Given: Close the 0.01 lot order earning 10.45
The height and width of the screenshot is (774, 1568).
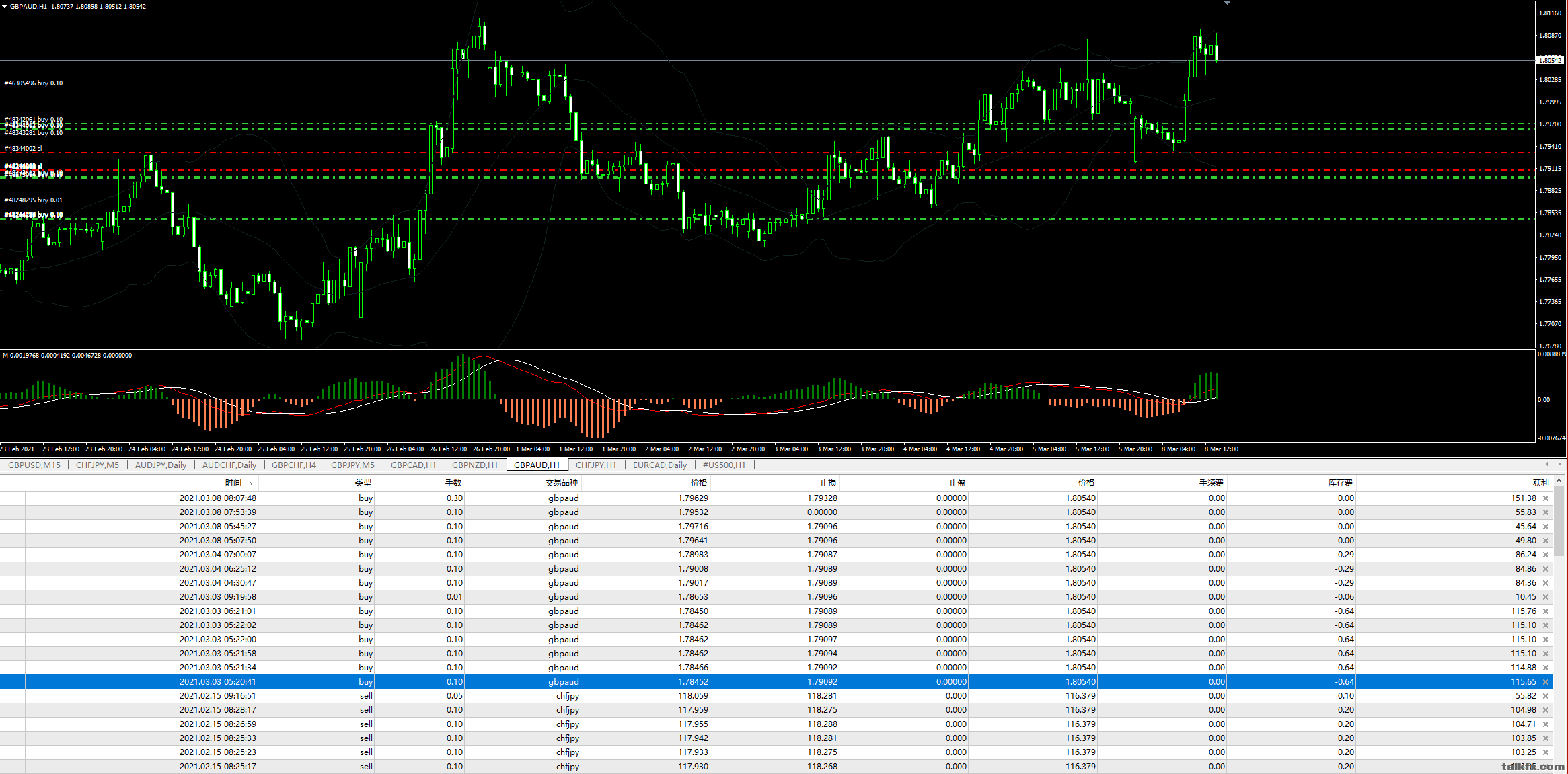Looking at the screenshot, I should [1546, 597].
